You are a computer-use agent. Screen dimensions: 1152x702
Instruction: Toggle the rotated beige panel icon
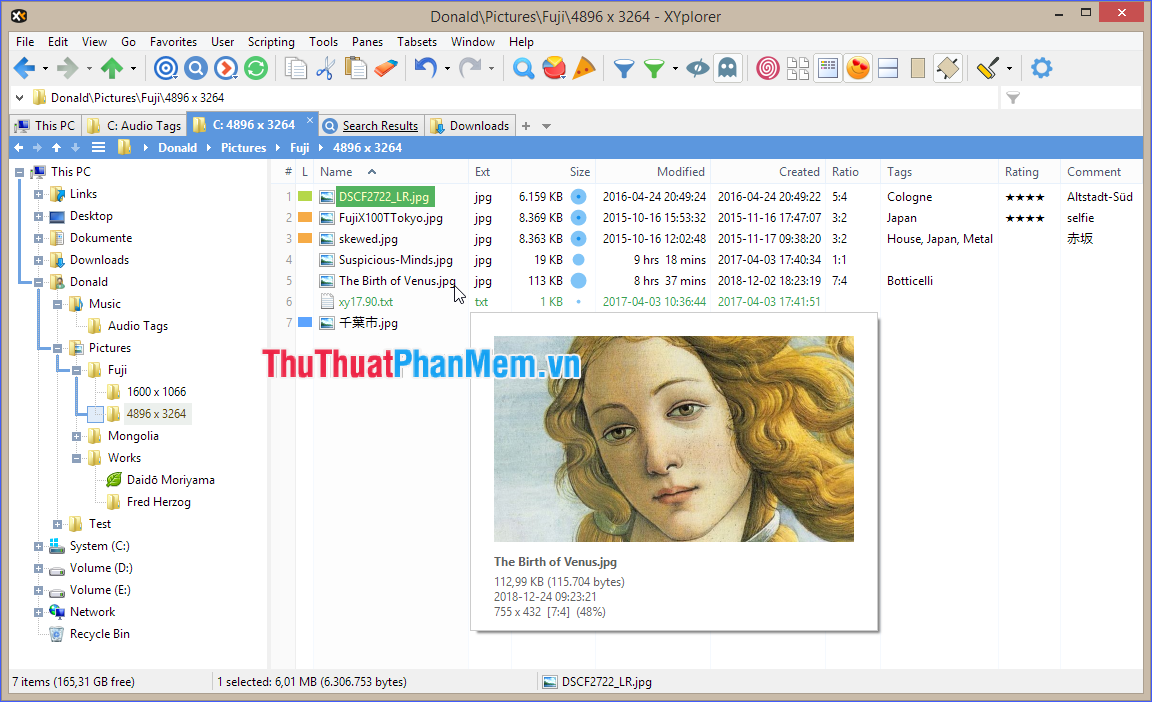[948, 68]
